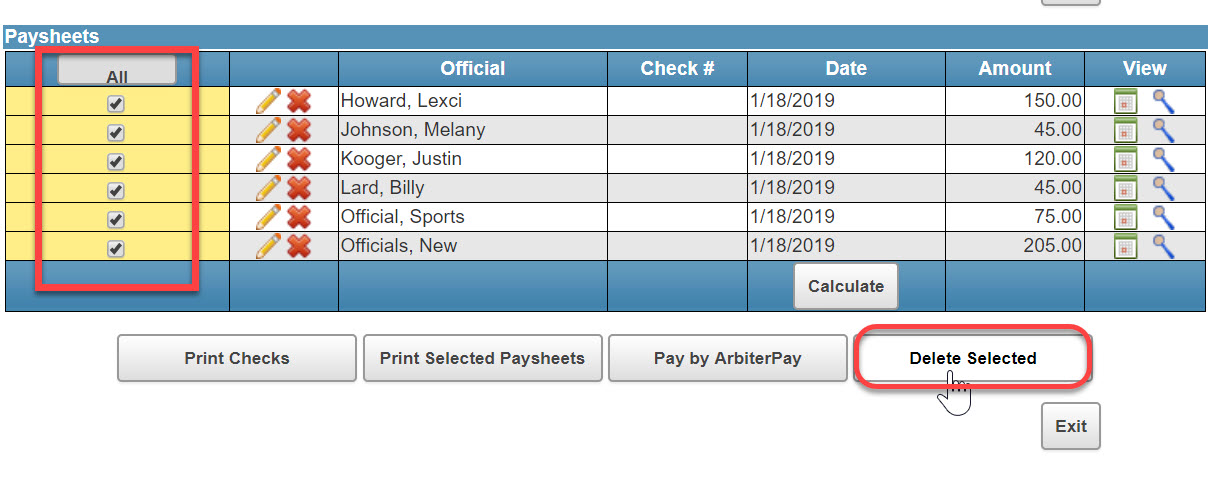Toggle checkbox for Johnson, Melany row
Screen dimensions: 1232x491
coord(116,132)
